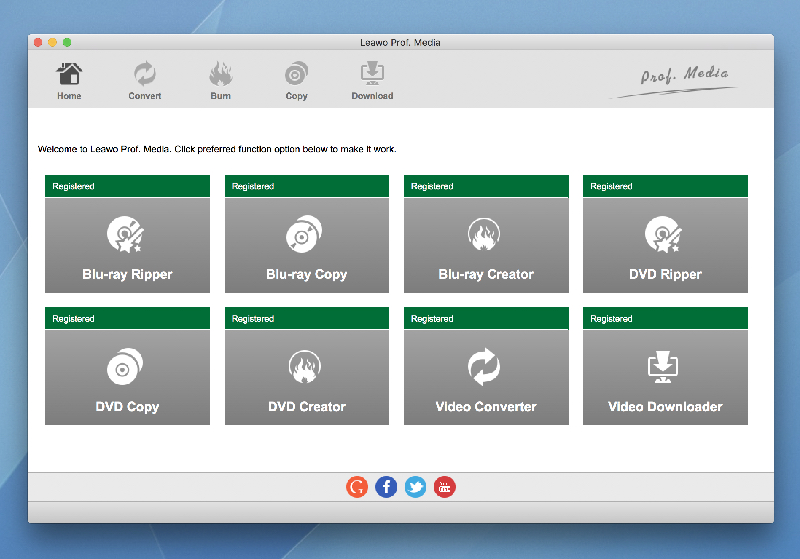800x559 pixels.
Task: Launch Blu-ray Creator via its label
Action: 486,274
